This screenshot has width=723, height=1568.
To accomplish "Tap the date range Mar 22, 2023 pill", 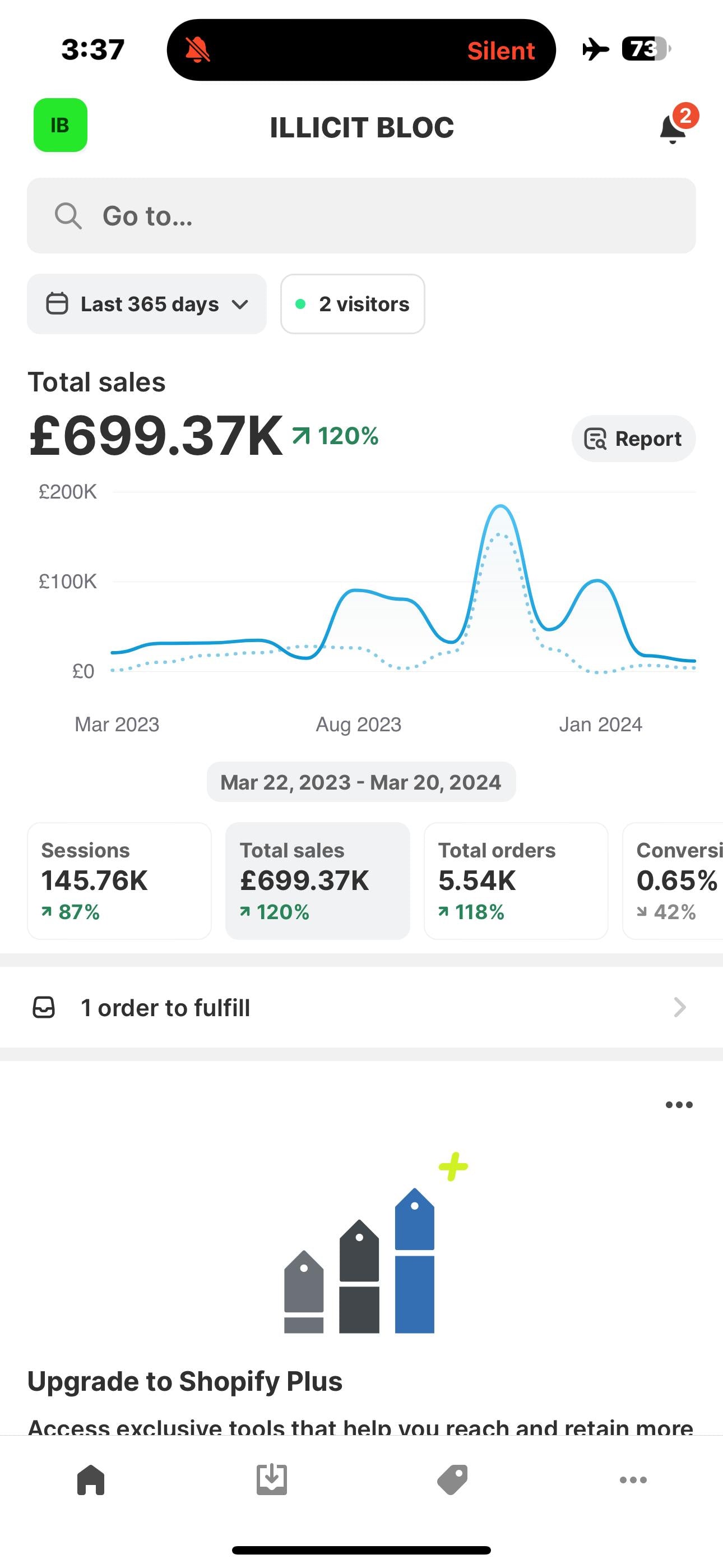I will (x=361, y=782).
